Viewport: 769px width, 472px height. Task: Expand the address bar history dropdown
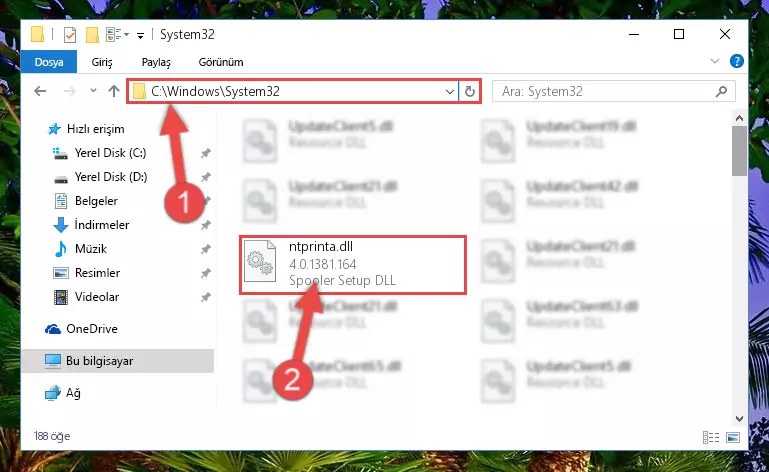[x=449, y=91]
